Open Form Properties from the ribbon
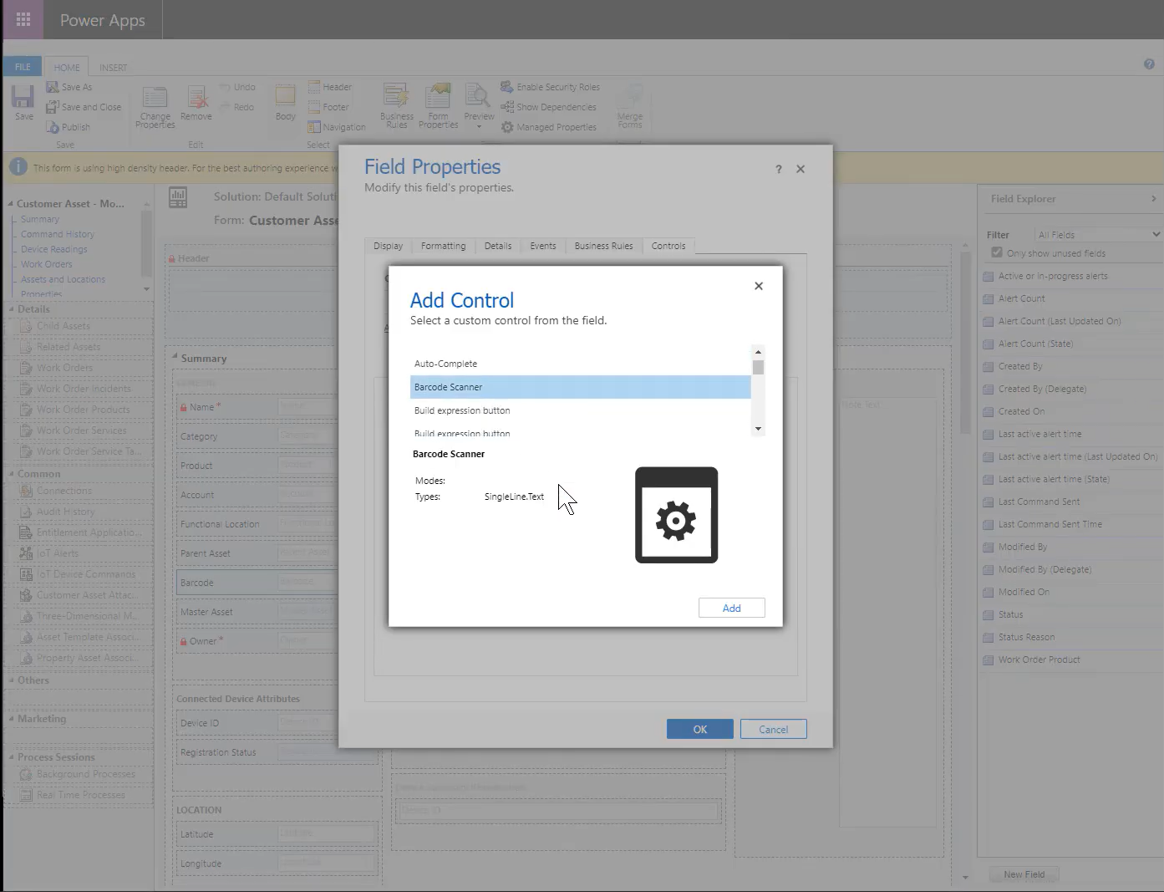 click(x=438, y=103)
